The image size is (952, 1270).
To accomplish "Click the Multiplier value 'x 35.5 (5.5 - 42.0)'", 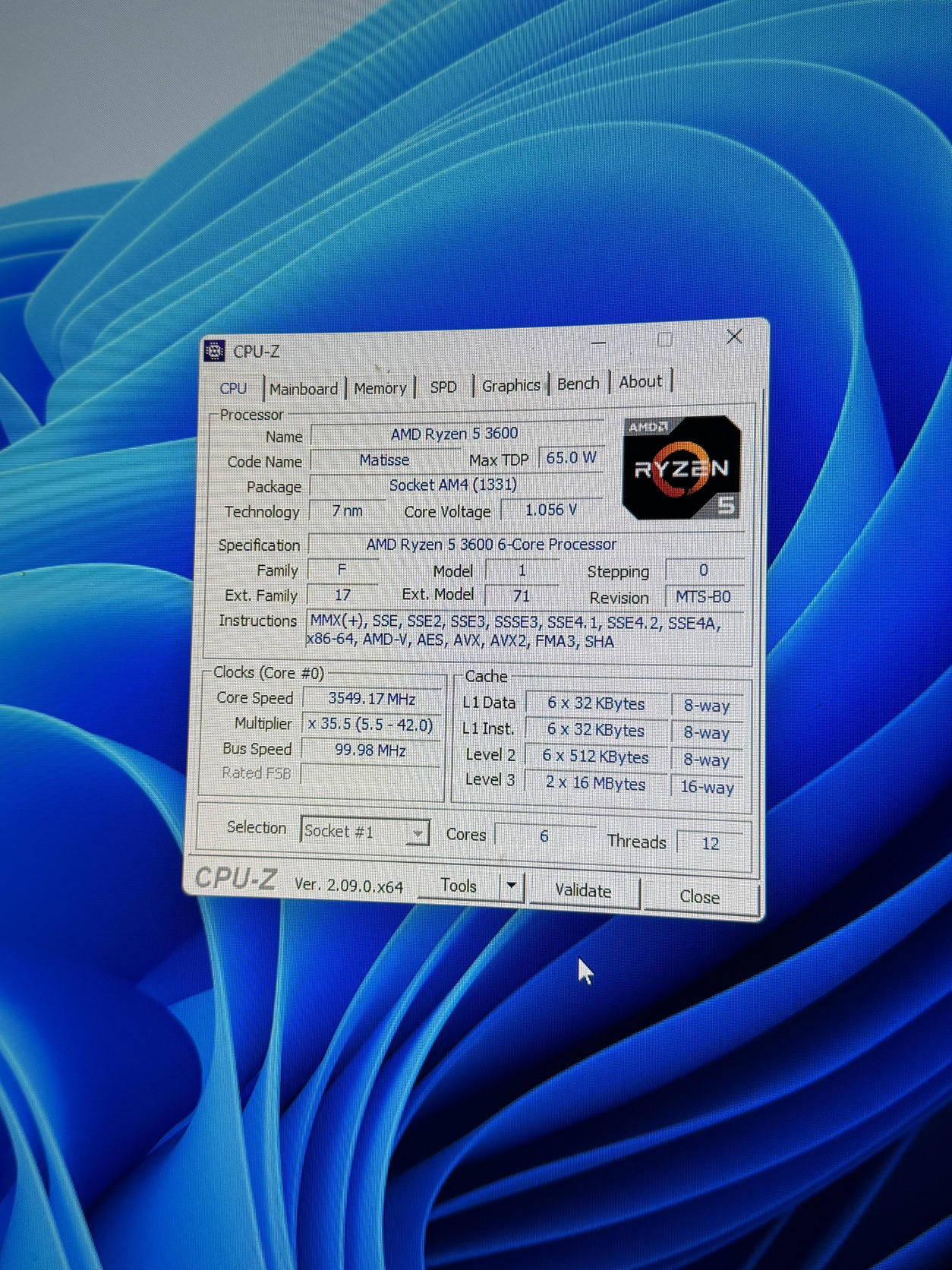I will point(371,725).
